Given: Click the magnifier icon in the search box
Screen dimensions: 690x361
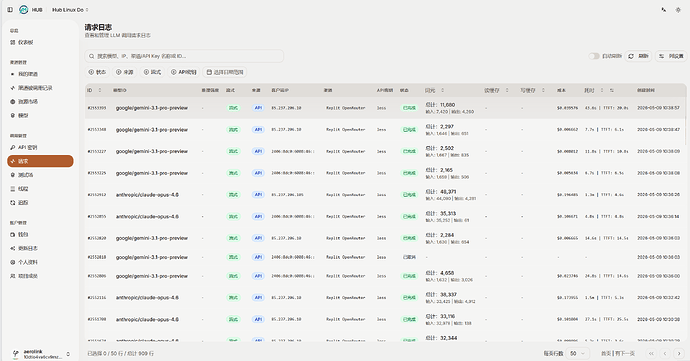Looking at the screenshot, I should point(92,56).
